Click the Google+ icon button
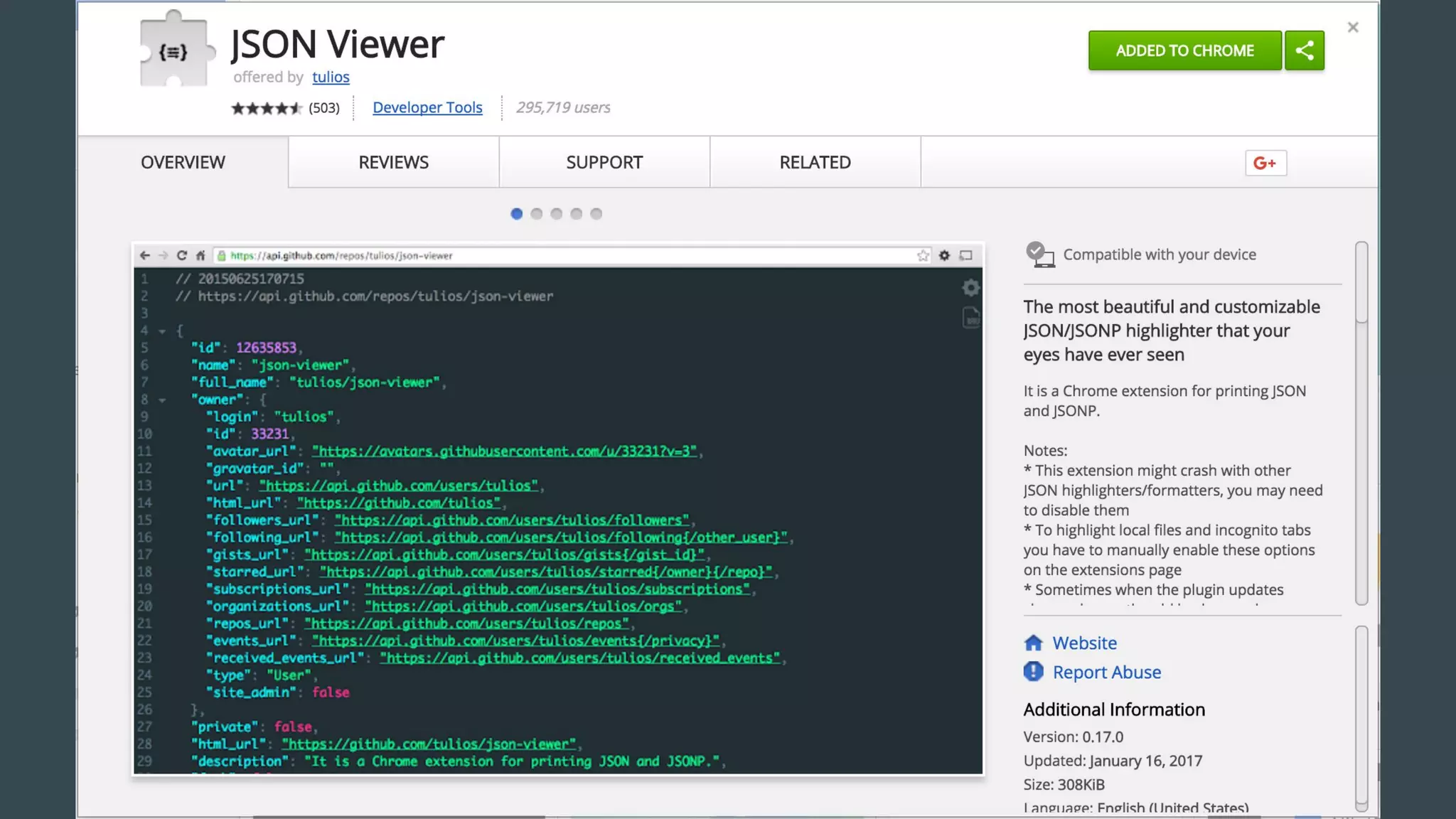 click(1265, 163)
